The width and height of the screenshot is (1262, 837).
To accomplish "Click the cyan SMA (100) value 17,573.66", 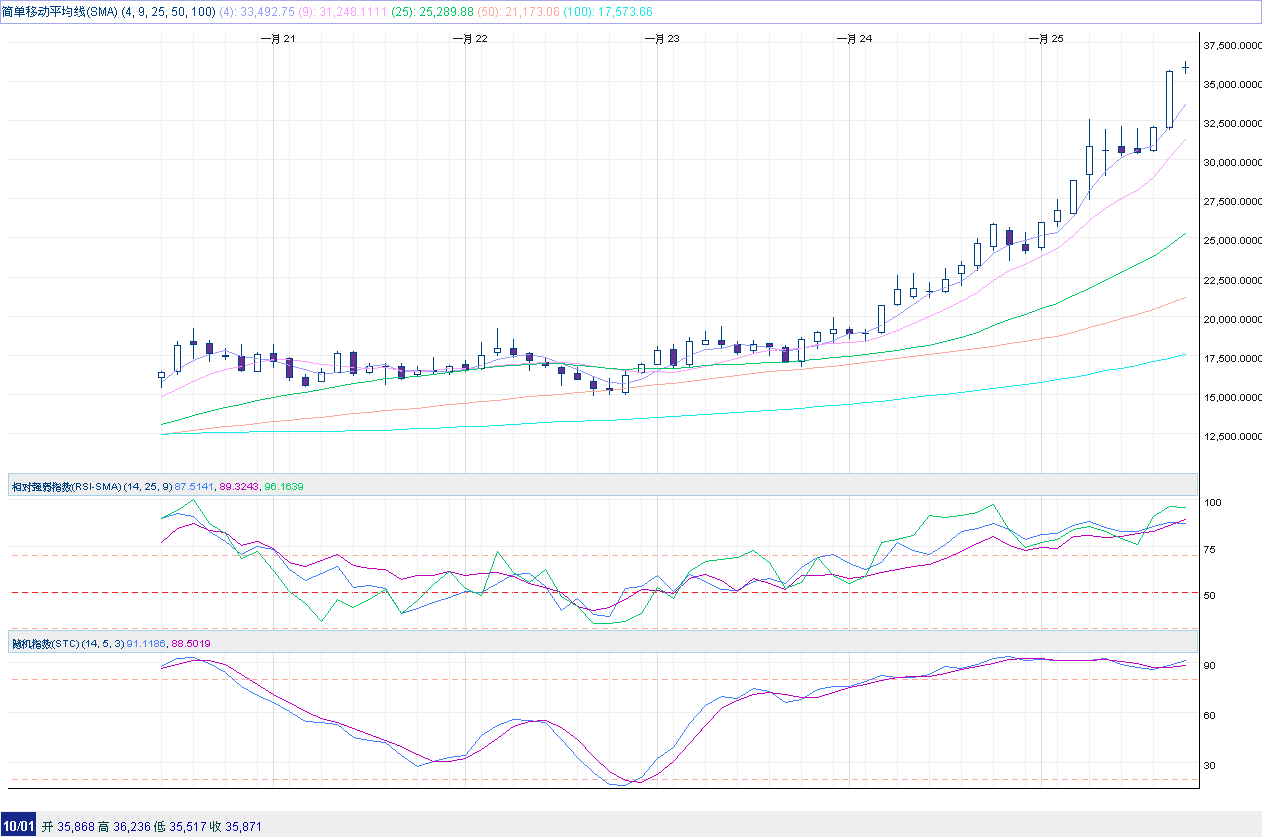I will [621, 11].
